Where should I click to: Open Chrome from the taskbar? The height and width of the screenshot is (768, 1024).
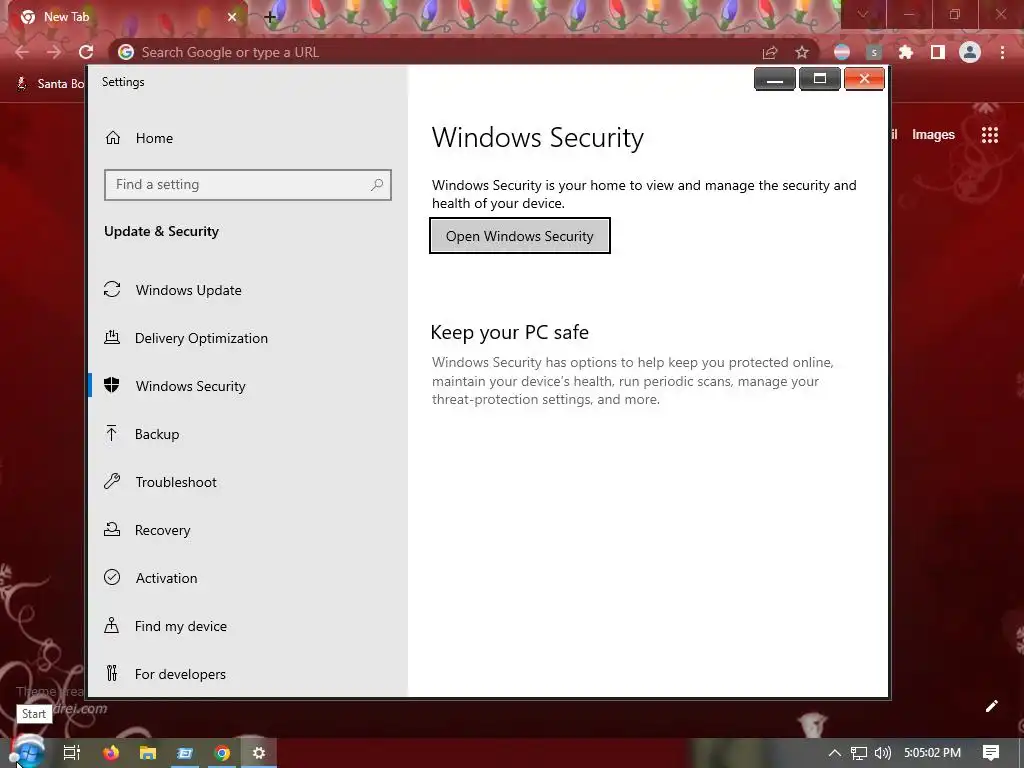coord(222,753)
